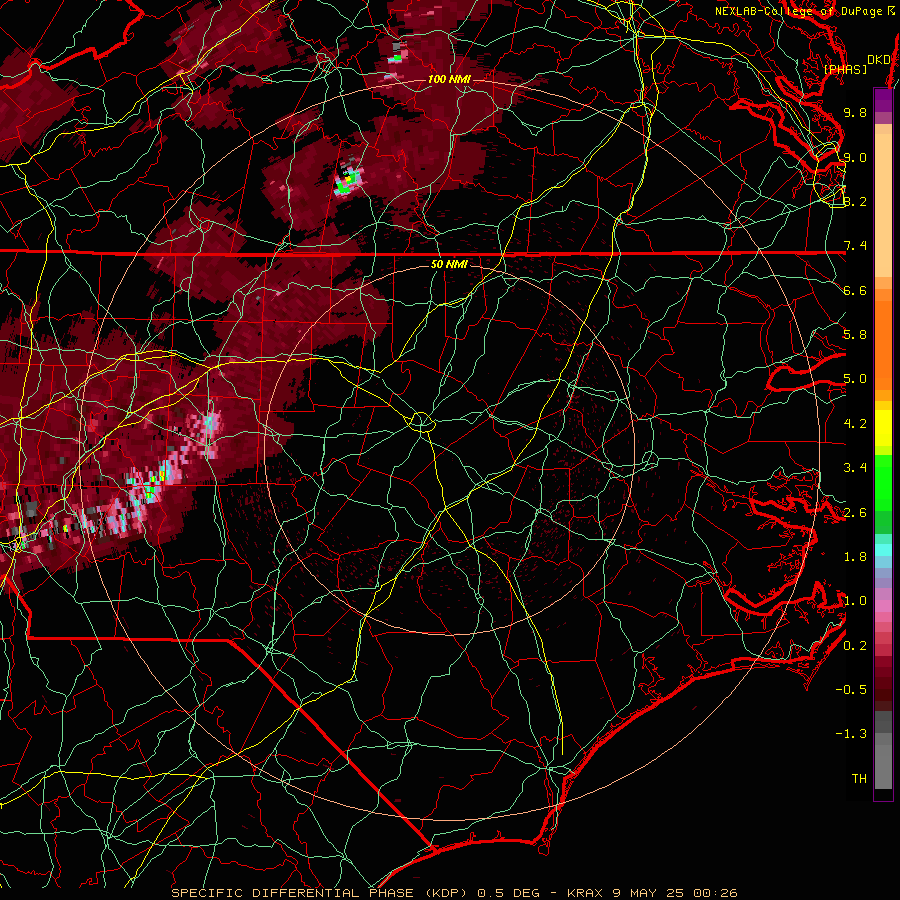900x900 pixels.
Task: Click the 7.4 value on the color scale
Action: pyautogui.click(x=855, y=246)
